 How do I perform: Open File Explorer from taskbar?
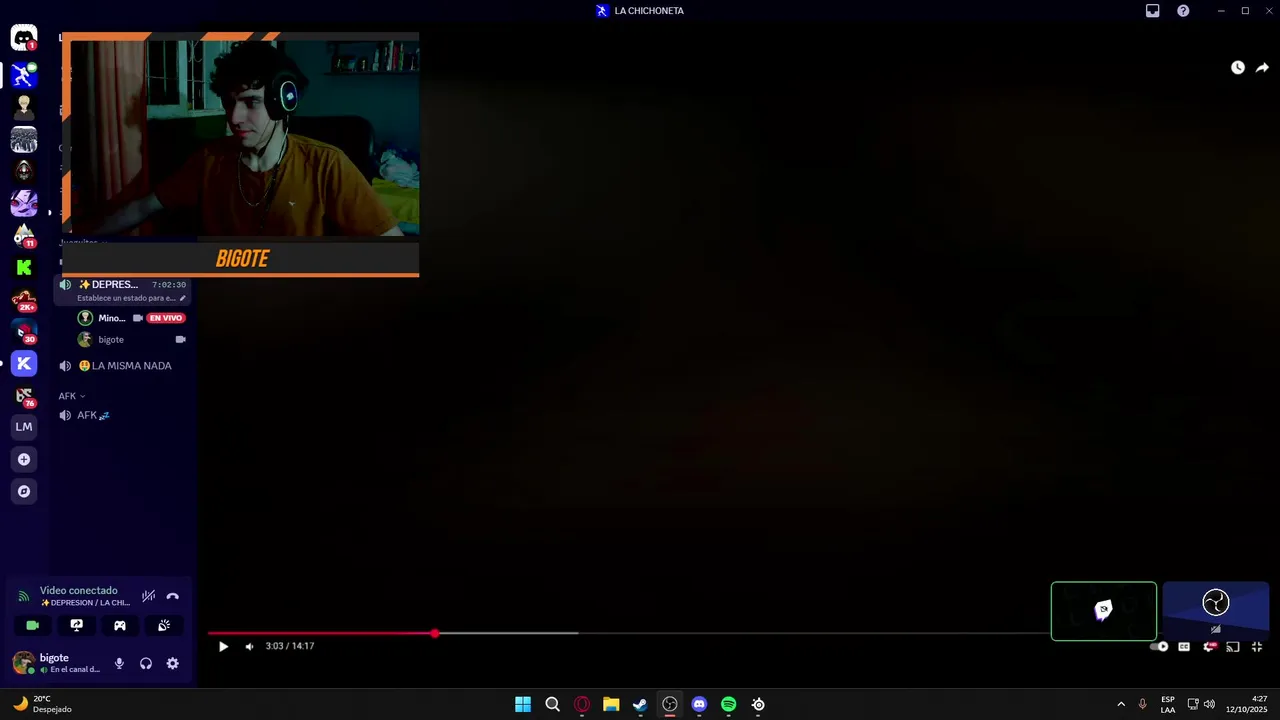tap(611, 704)
